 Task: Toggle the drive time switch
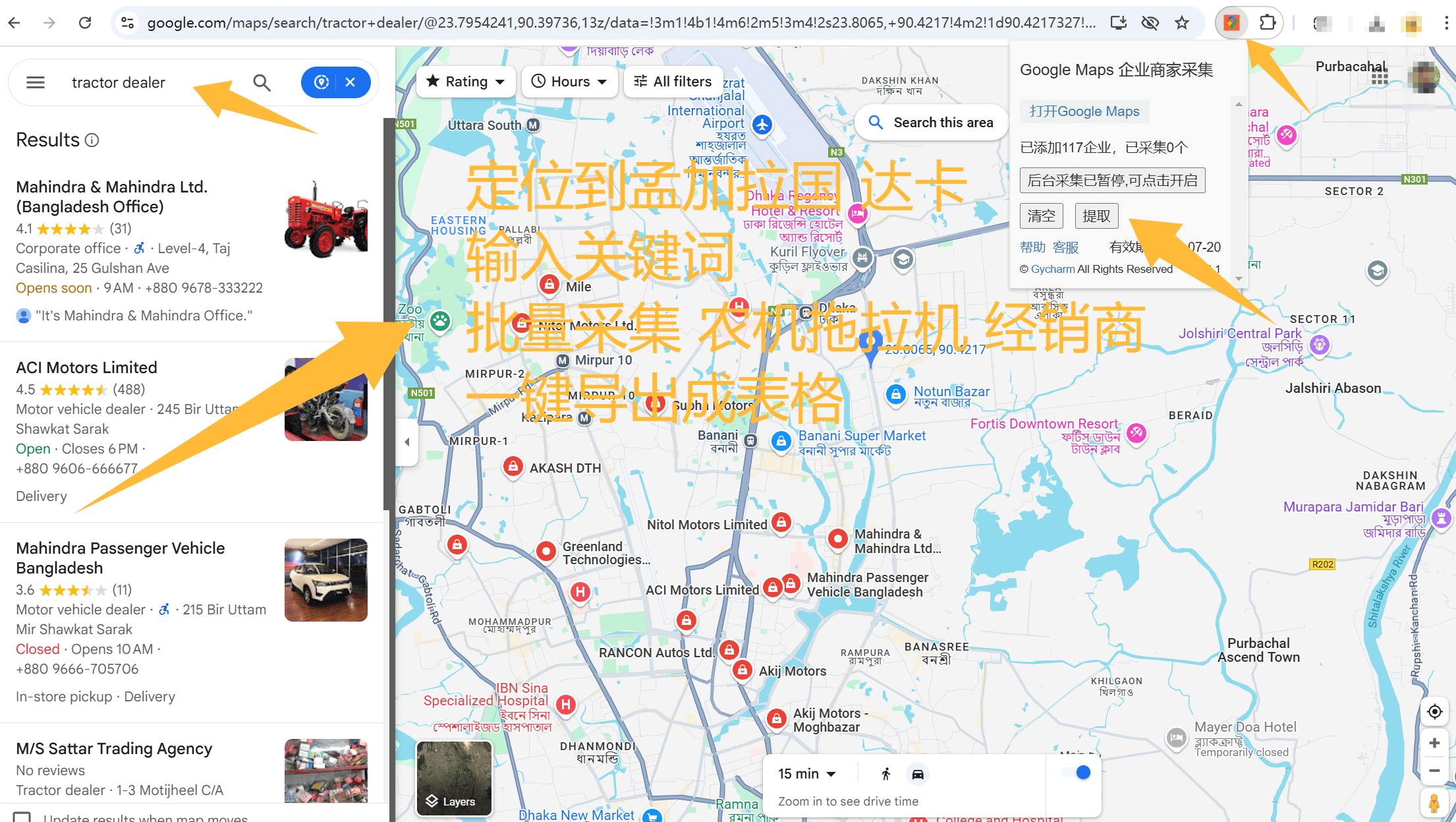pyautogui.click(x=1077, y=773)
